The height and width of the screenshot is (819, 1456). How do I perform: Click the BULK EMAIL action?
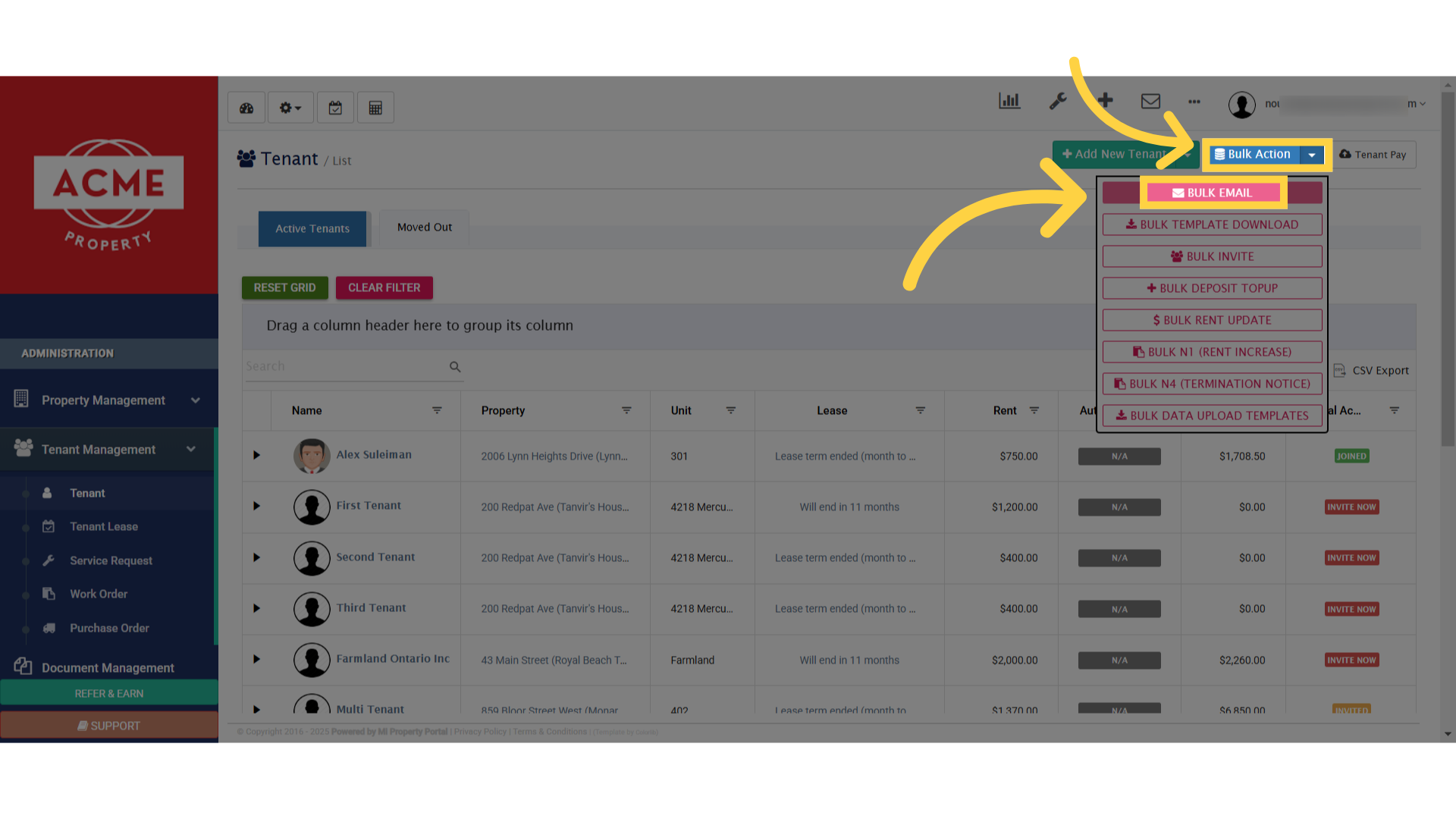[x=1213, y=193]
